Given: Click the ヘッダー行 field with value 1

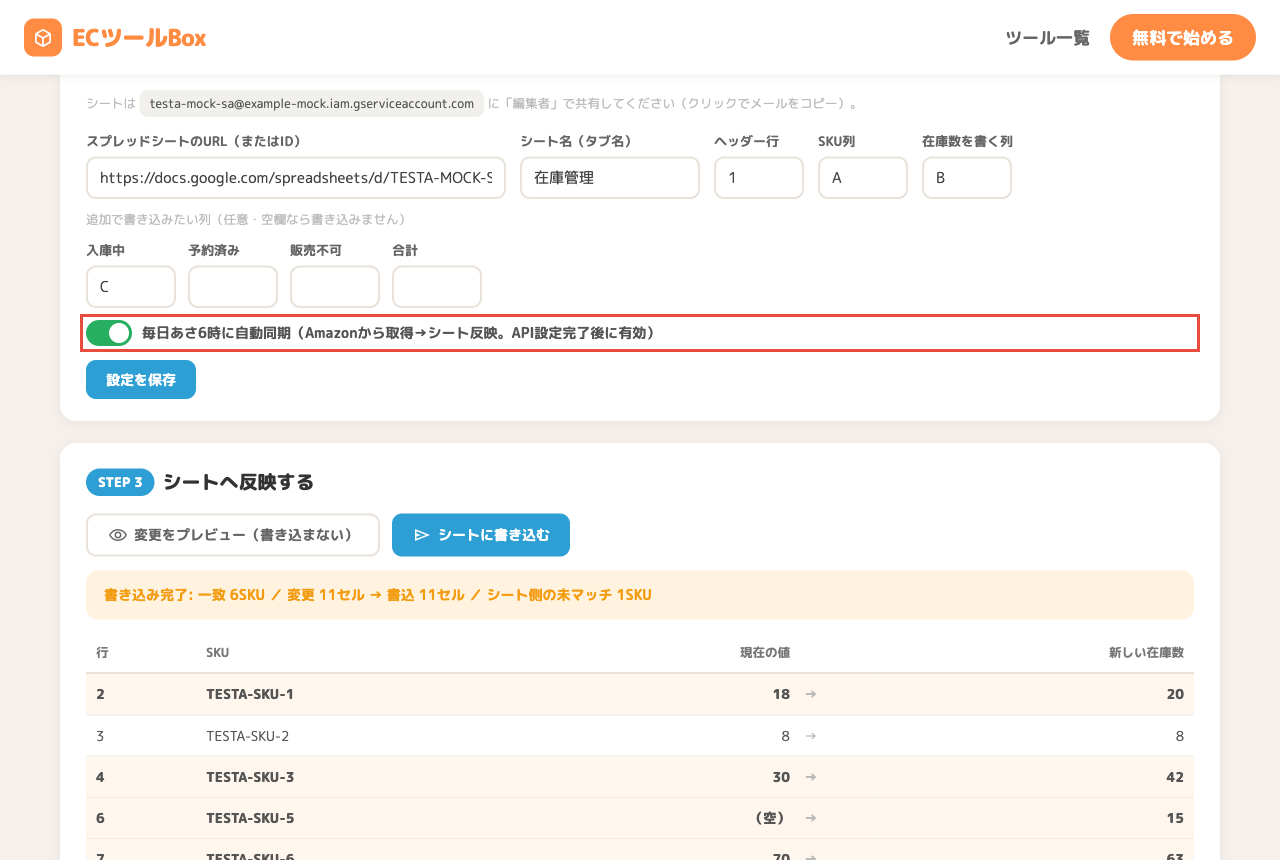Looking at the screenshot, I should click(759, 178).
